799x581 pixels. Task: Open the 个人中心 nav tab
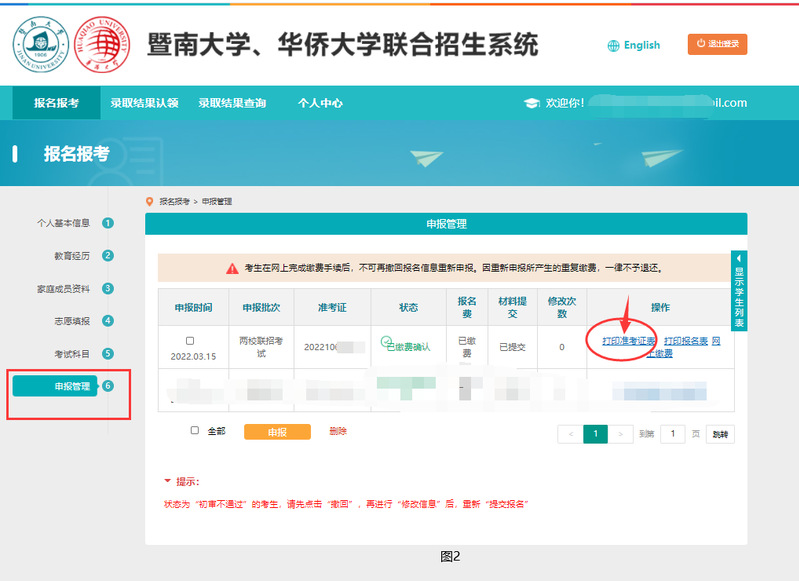320,103
